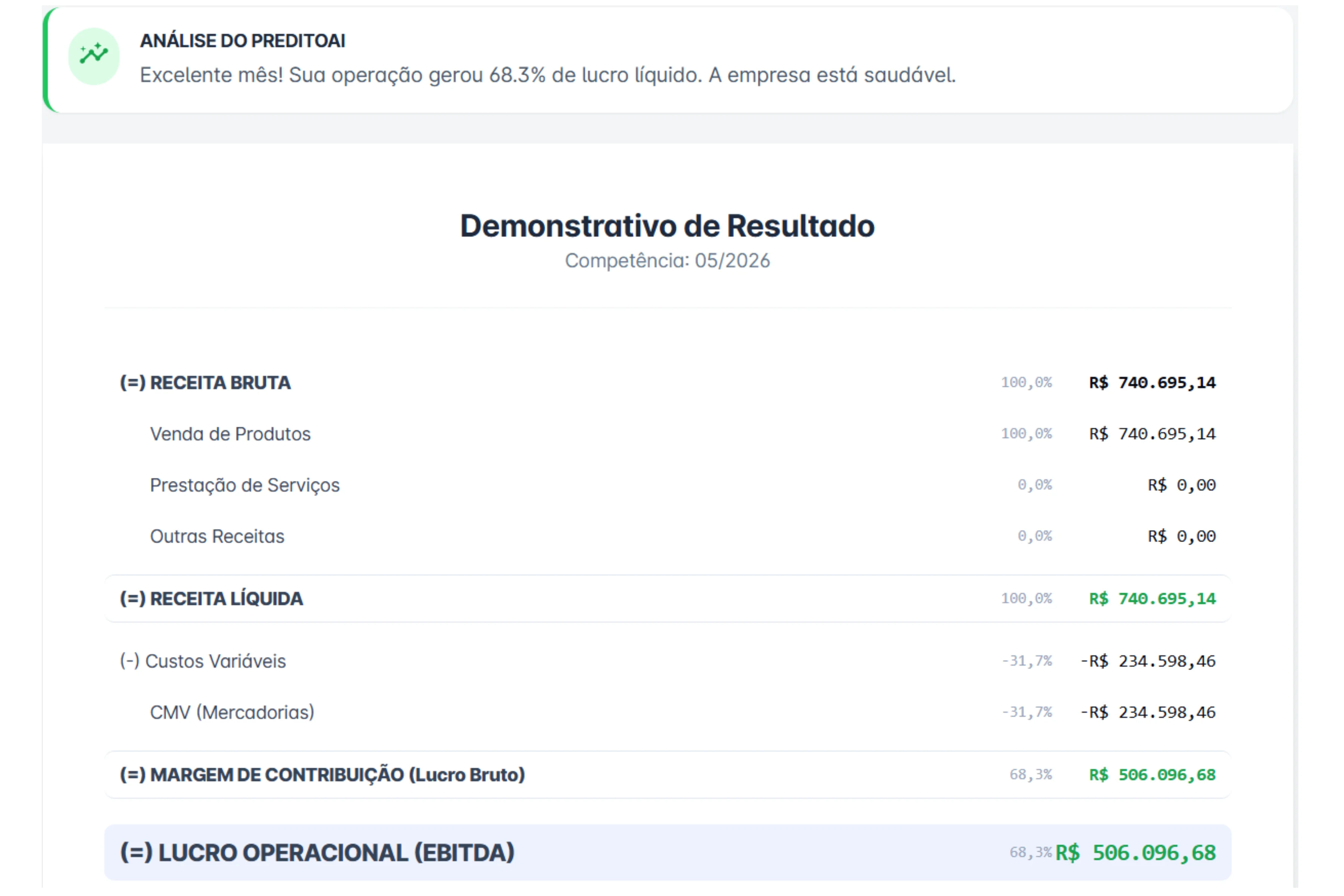
Task: Click the 100,0% percentage for Venda de Produtos
Action: [1026, 434]
